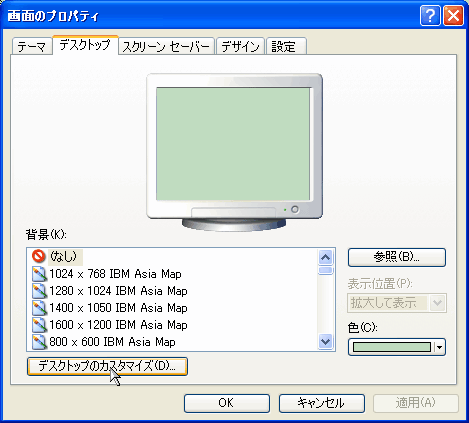Open the デザイン tab
Image resolution: width=469 pixels, height=423 pixels.
[240, 46]
